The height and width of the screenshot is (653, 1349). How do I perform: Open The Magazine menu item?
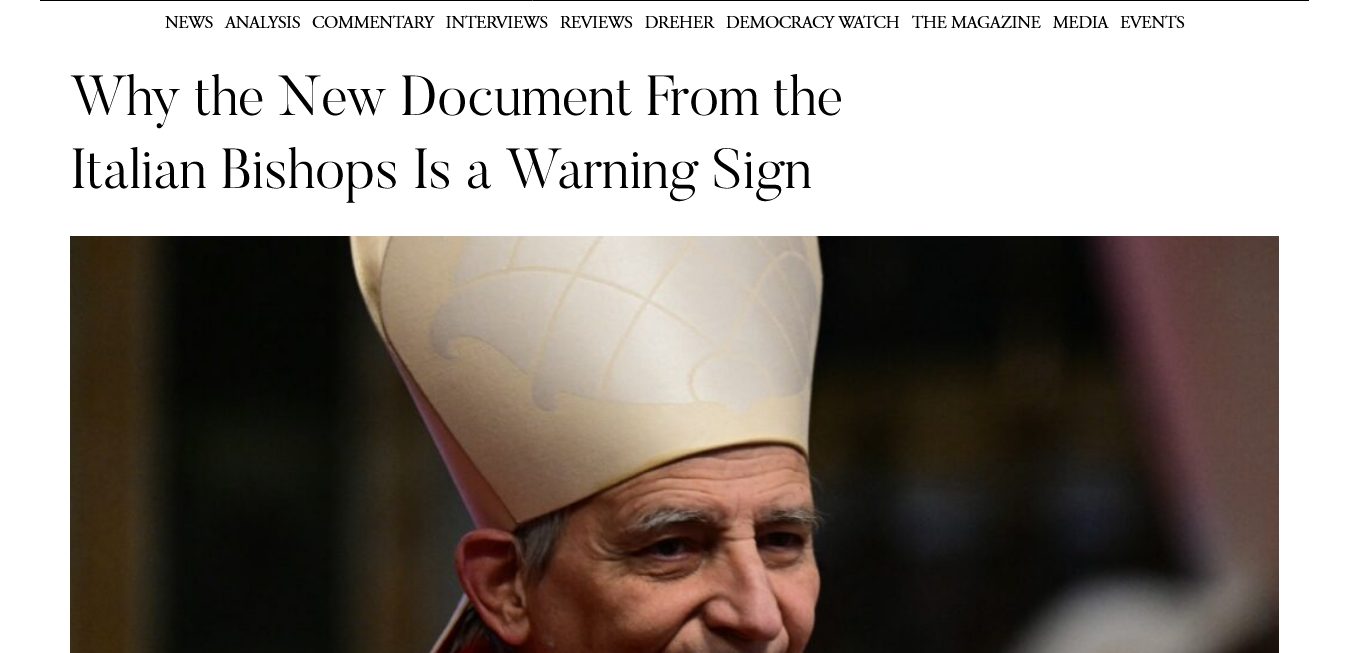click(976, 23)
